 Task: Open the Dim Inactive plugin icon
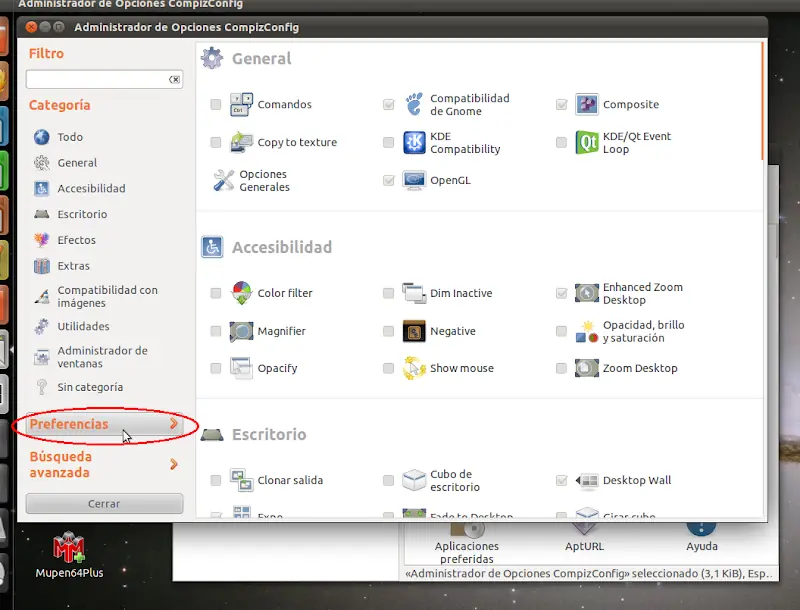click(x=414, y=293)
